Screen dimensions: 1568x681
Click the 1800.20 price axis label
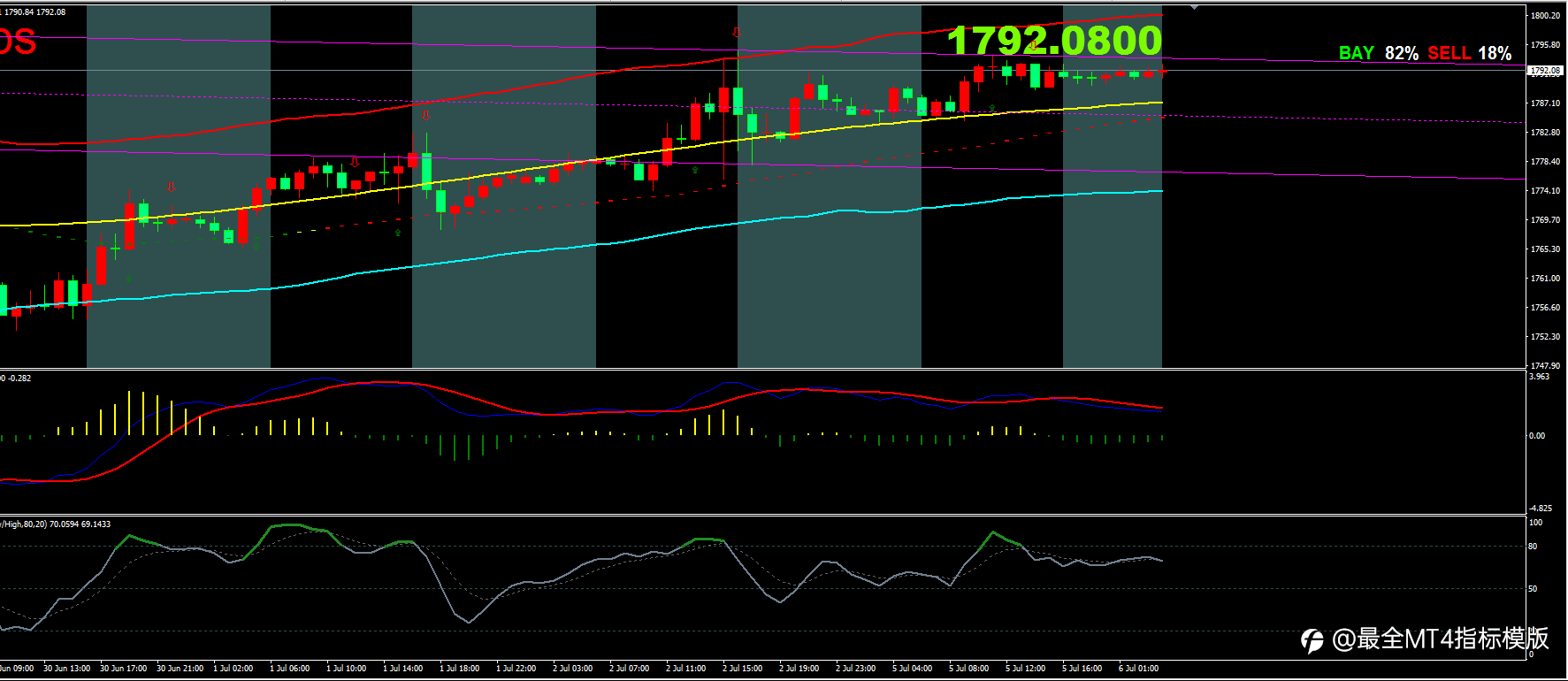(1545, 16)
